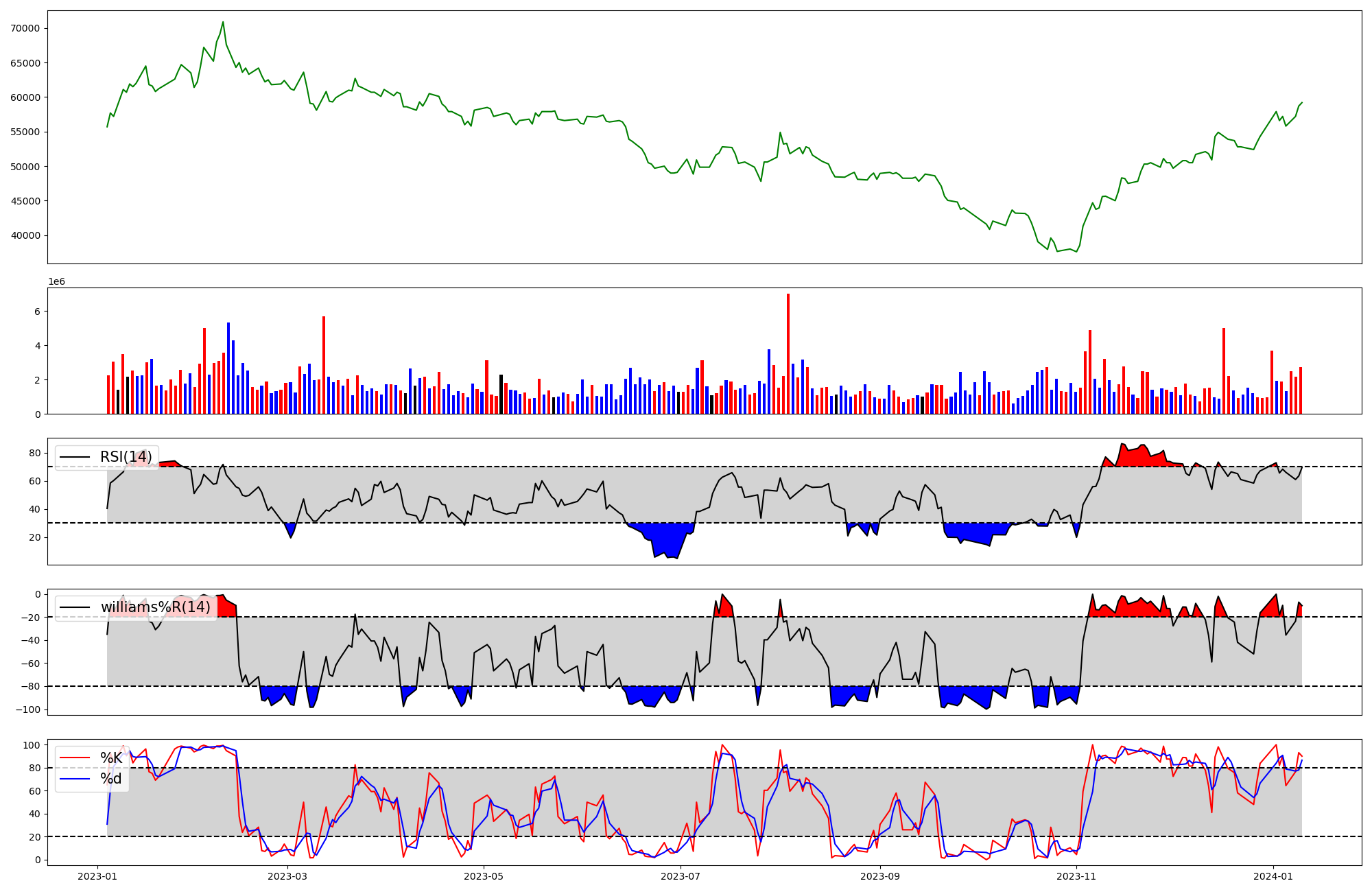
Task: Click the red %K legend line sample
Action: click(75, 758)
